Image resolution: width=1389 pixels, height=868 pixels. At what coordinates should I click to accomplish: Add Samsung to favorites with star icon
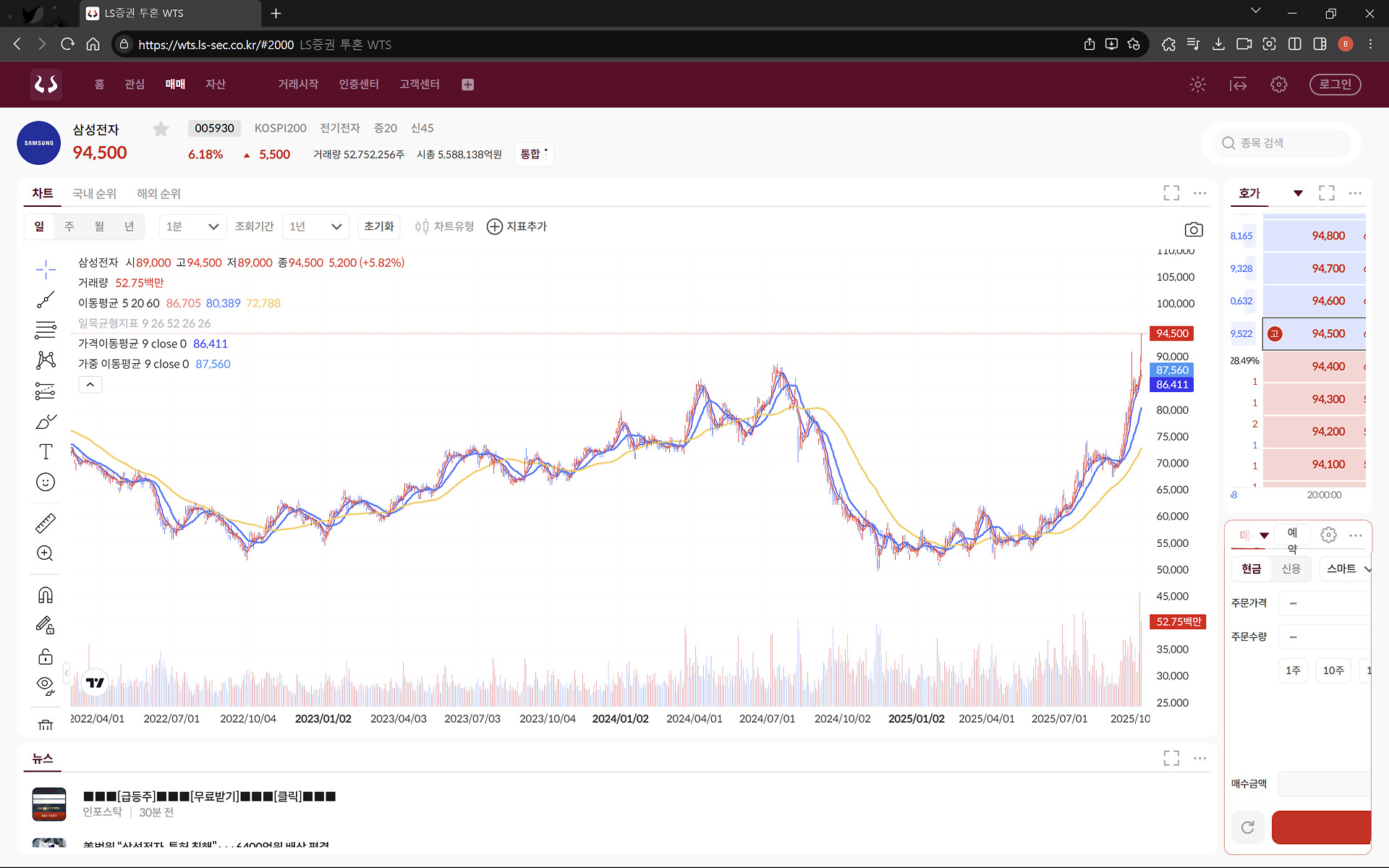click(161, 129)
